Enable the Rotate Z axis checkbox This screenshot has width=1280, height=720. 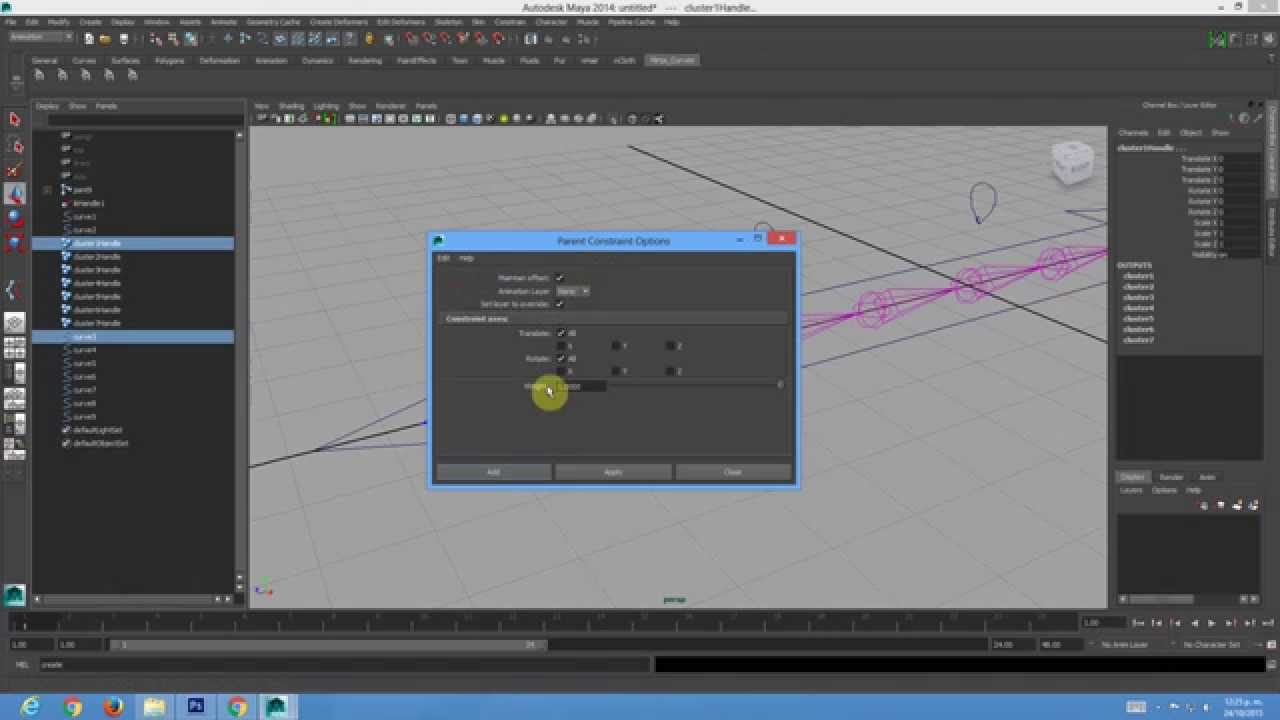click(x=670, y=371)
